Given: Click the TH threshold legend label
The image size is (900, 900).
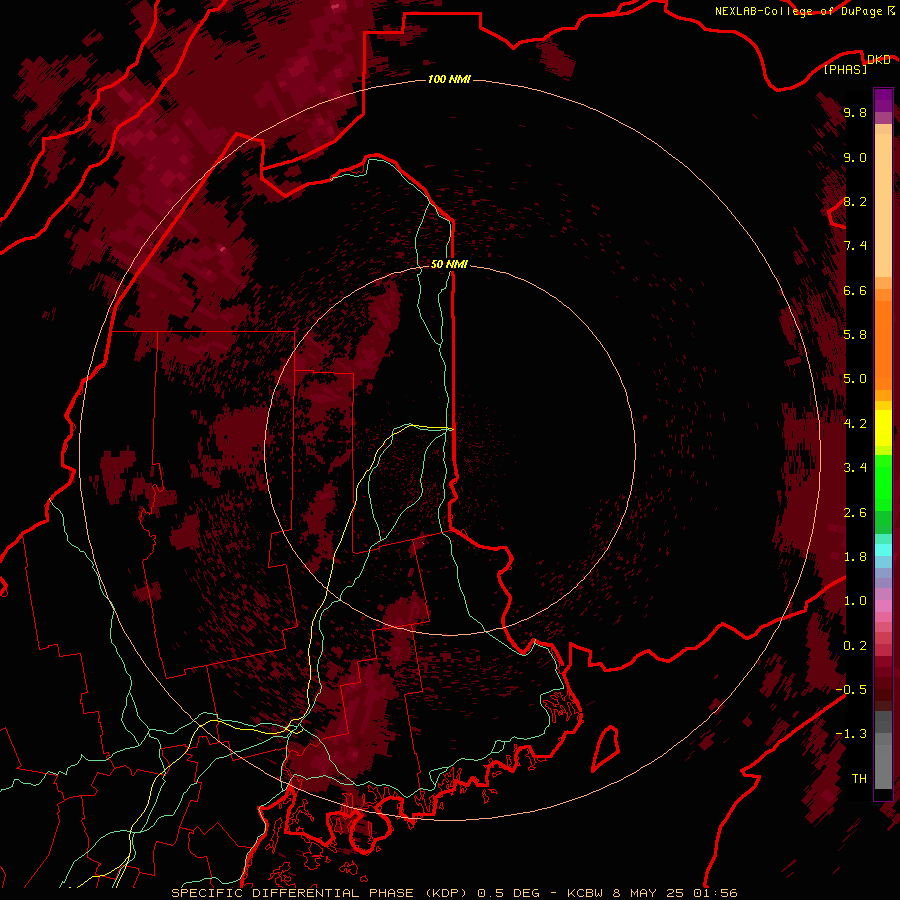Looking at the screenshot, I should 859,778.
